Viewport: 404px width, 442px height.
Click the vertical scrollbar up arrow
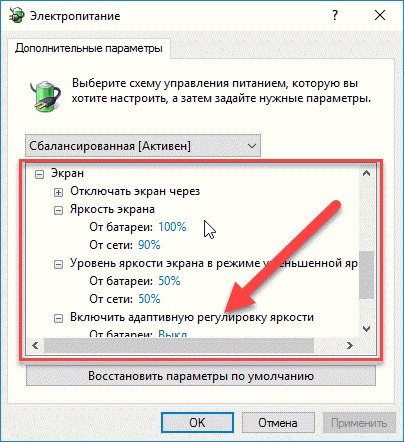(x=366, y=173)
